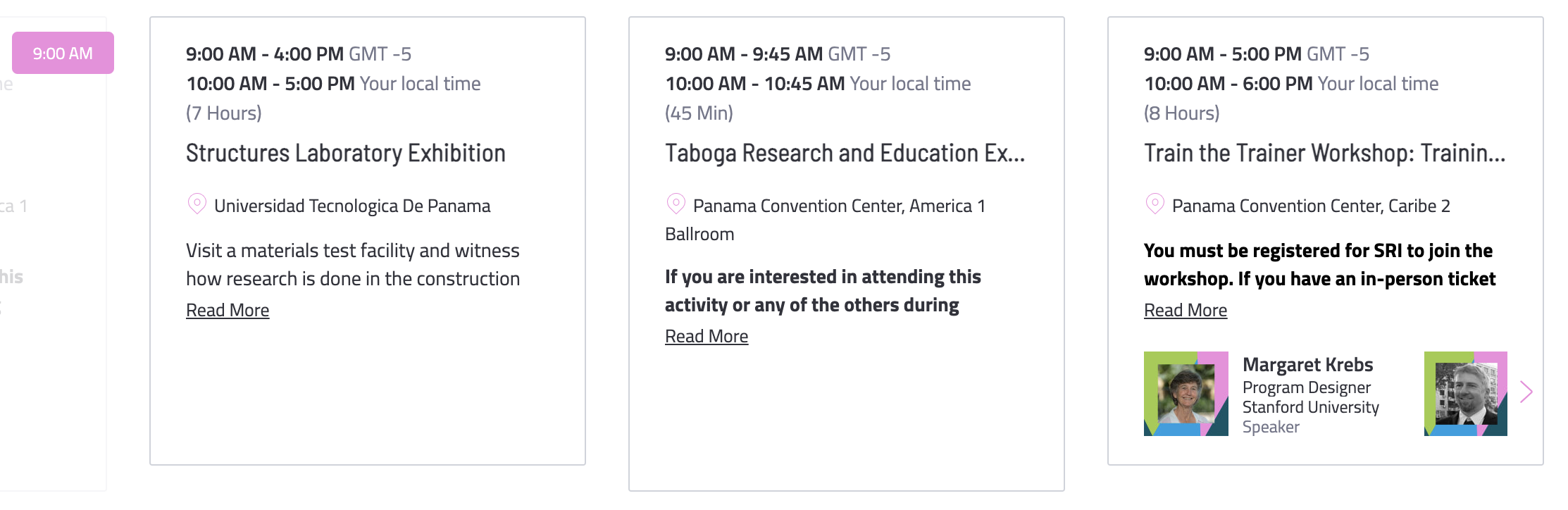Show next speaker with right chevron arrow
This screenshot has width=1568, height=510.
tap(1526, 392)
